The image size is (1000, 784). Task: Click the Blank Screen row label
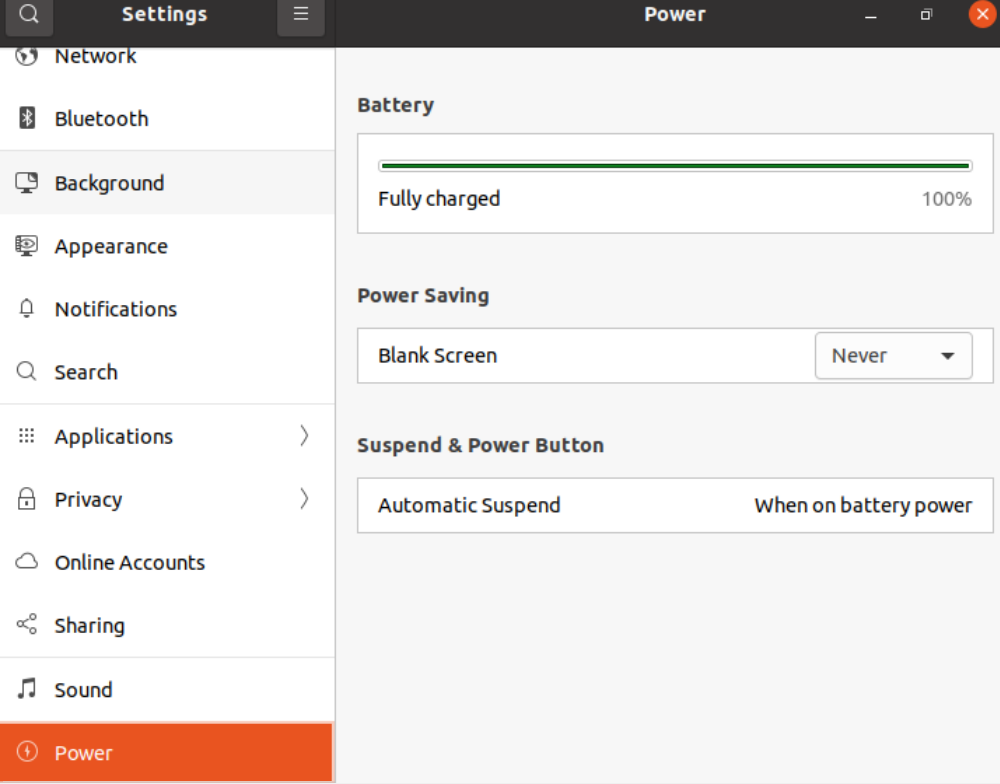438,355
